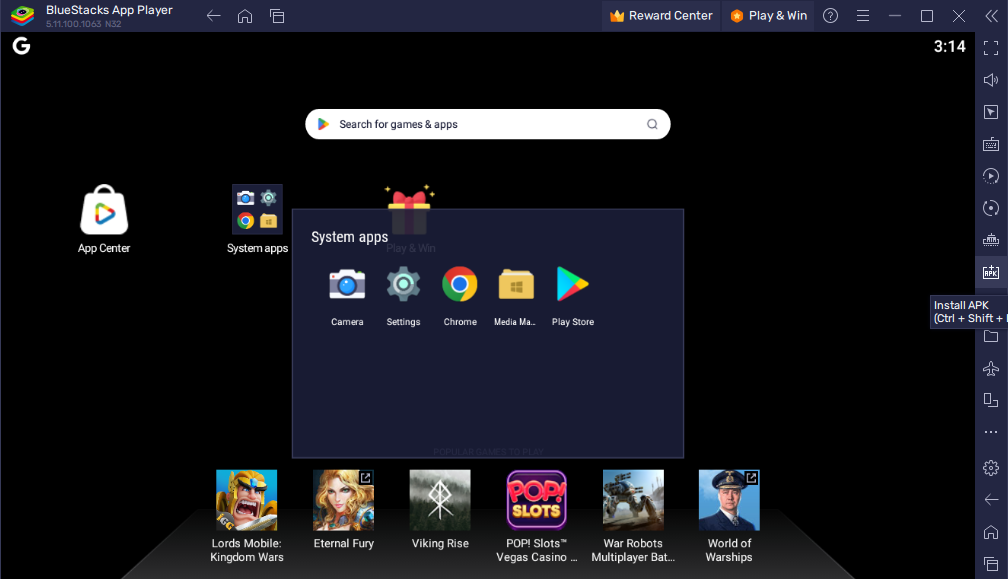Click the cursor lock icon in the sidebar

pyautogui.click(x=991, y=112)
